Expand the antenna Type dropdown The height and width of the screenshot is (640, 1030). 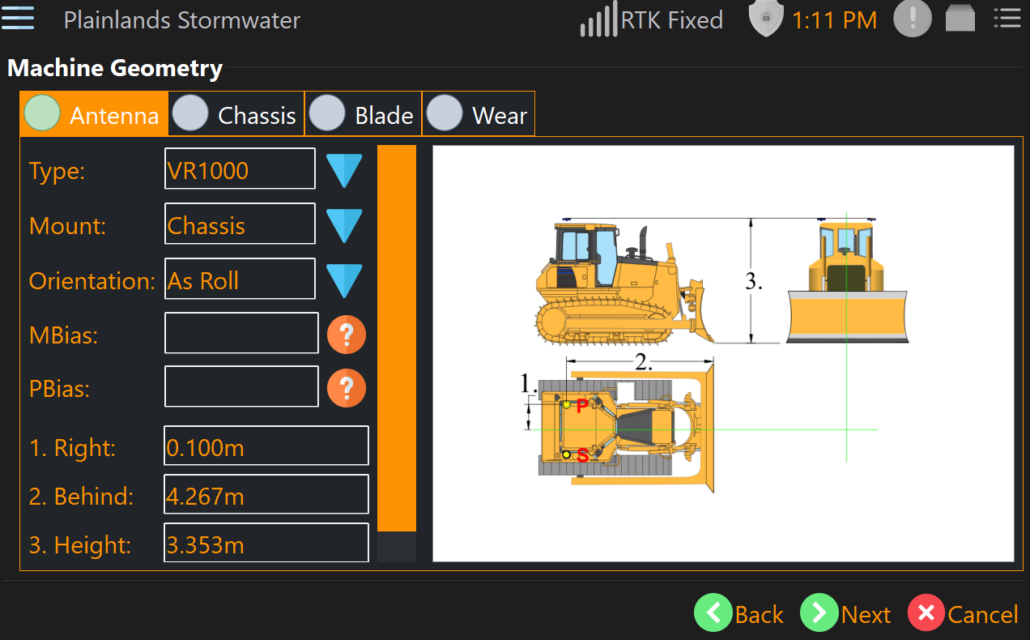pos(344,171)
